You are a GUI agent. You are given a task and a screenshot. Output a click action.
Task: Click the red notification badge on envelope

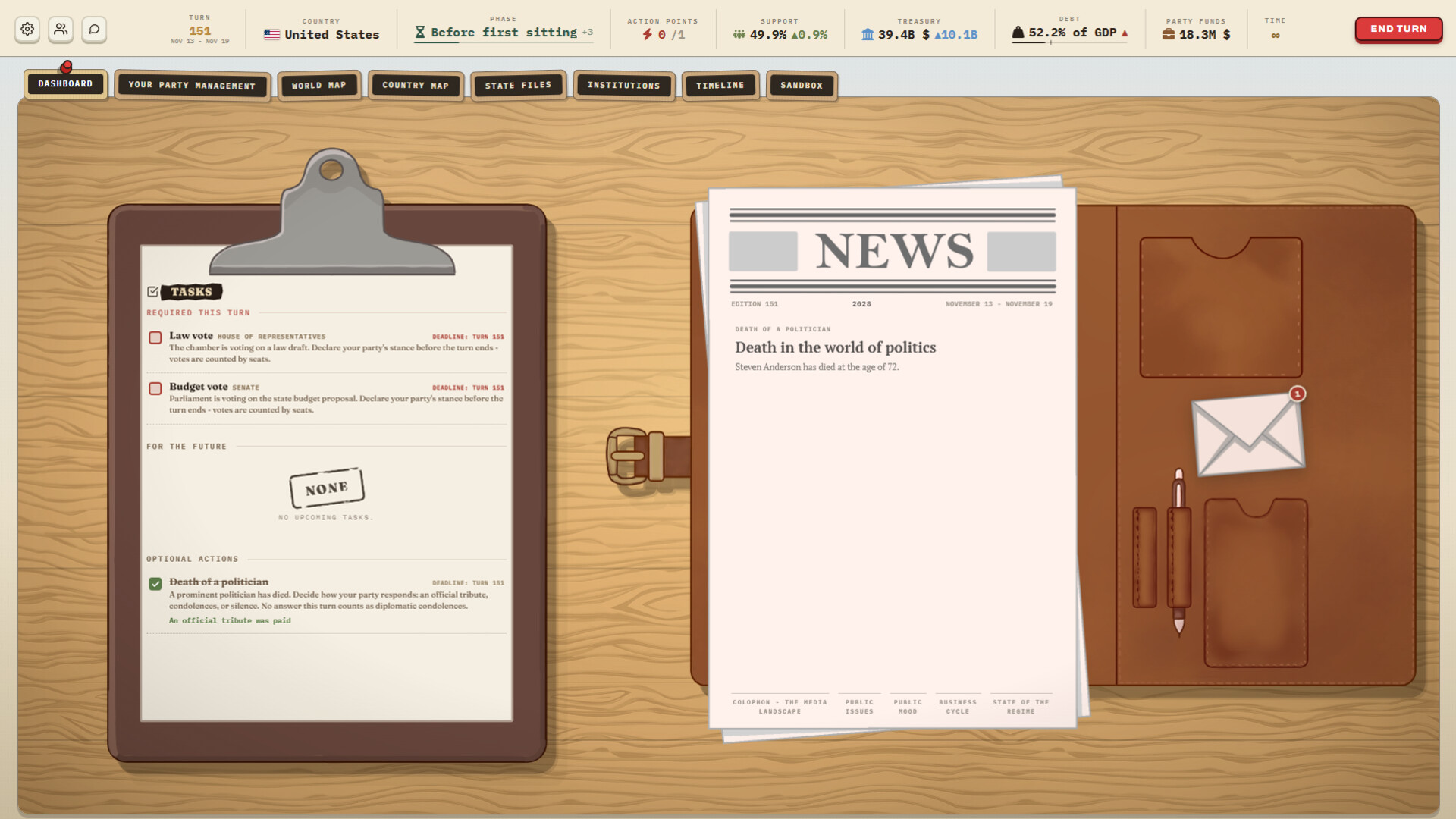[1298, 394]
